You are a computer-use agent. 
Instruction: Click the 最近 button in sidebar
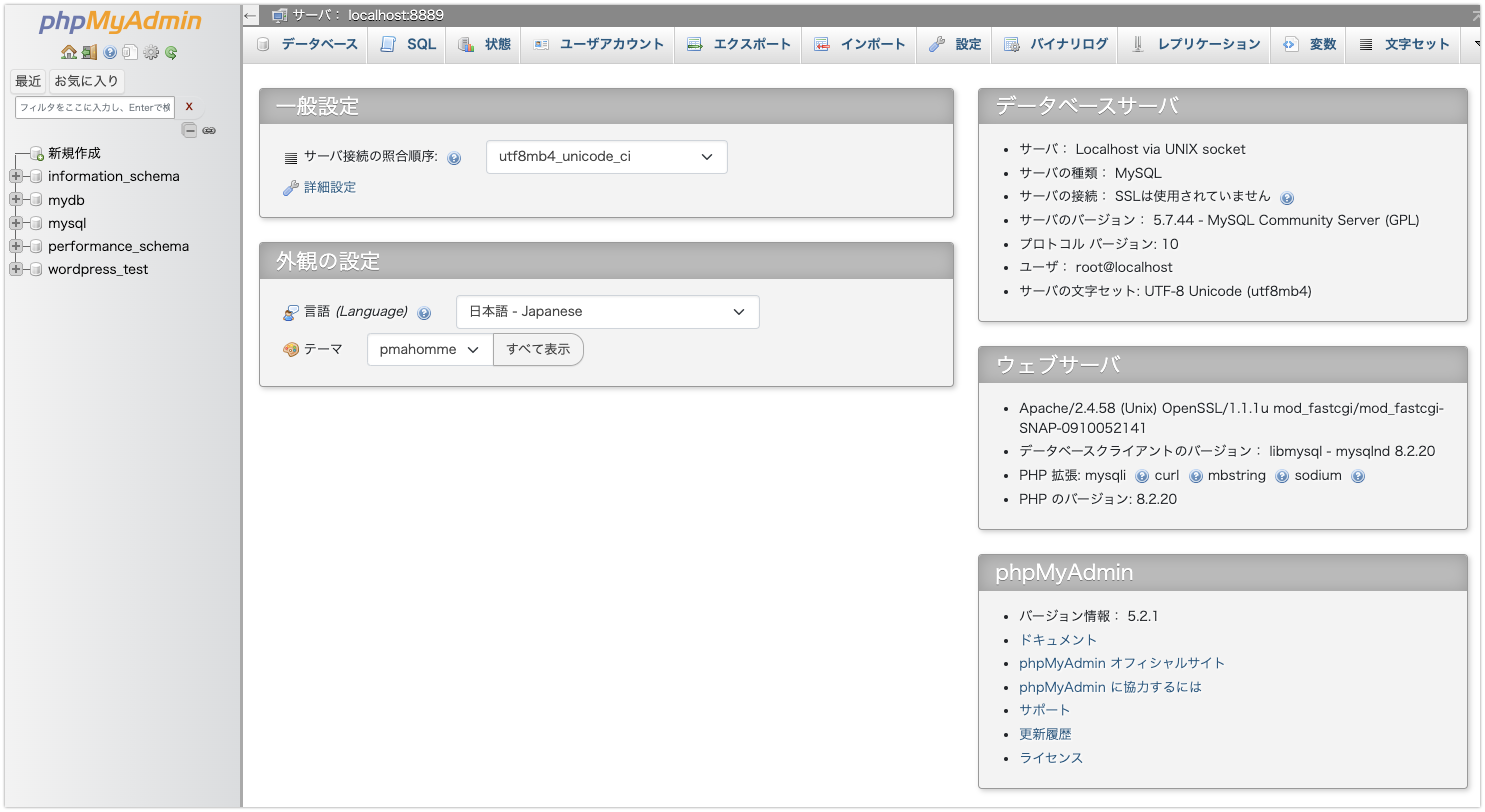click(28, 81)
